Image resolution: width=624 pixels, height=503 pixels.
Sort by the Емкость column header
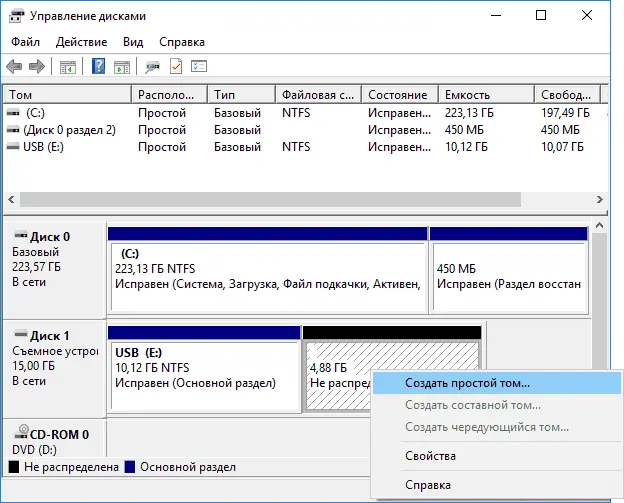pyautogui.click(x=486, y=95)
